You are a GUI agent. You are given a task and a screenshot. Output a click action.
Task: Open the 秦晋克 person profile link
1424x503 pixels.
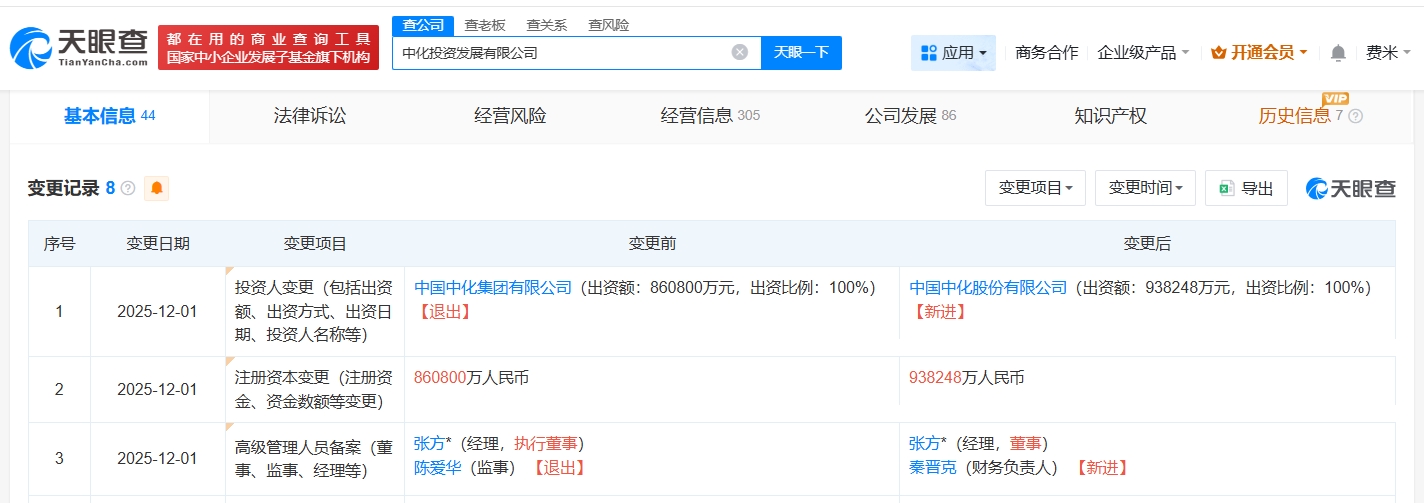(x=933, y=467)
